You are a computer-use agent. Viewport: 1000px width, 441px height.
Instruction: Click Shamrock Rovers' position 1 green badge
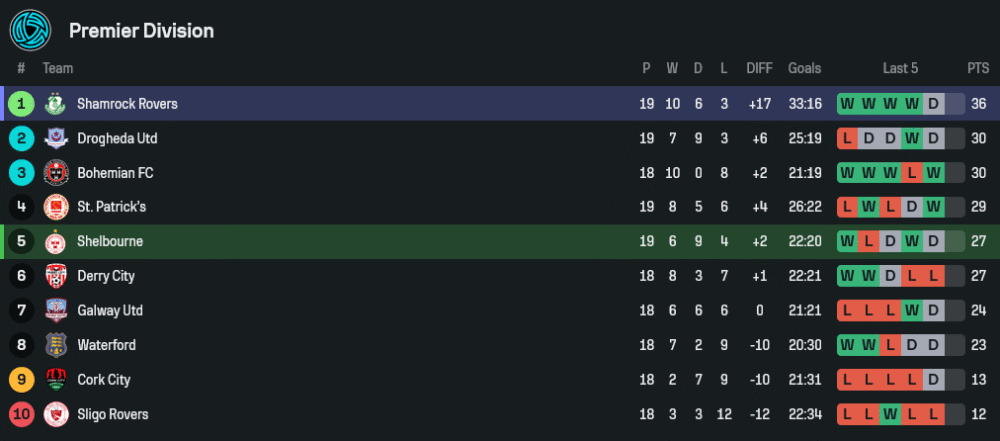(x=21, y=104)
